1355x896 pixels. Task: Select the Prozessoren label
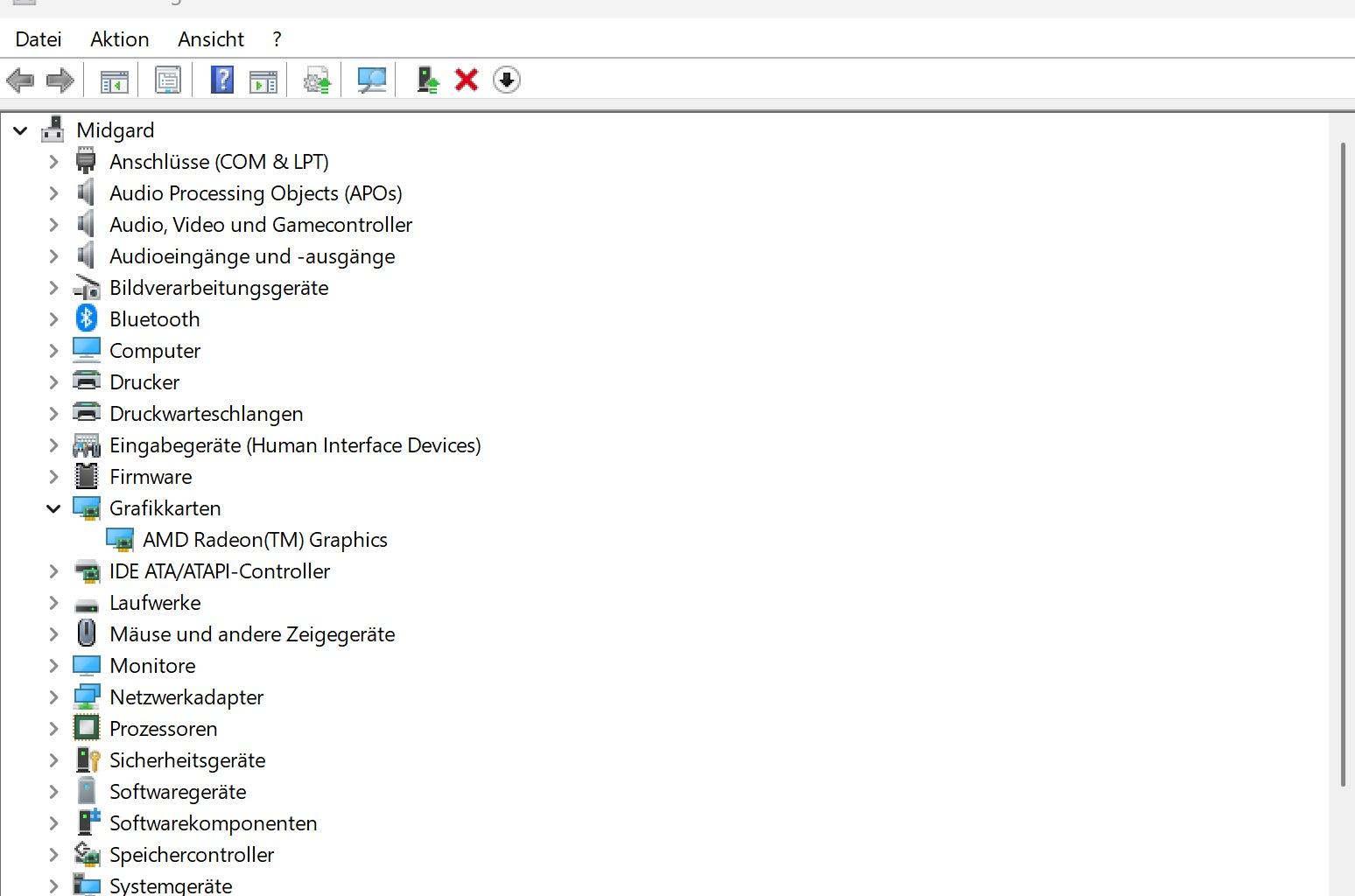[x=164, y=729]
